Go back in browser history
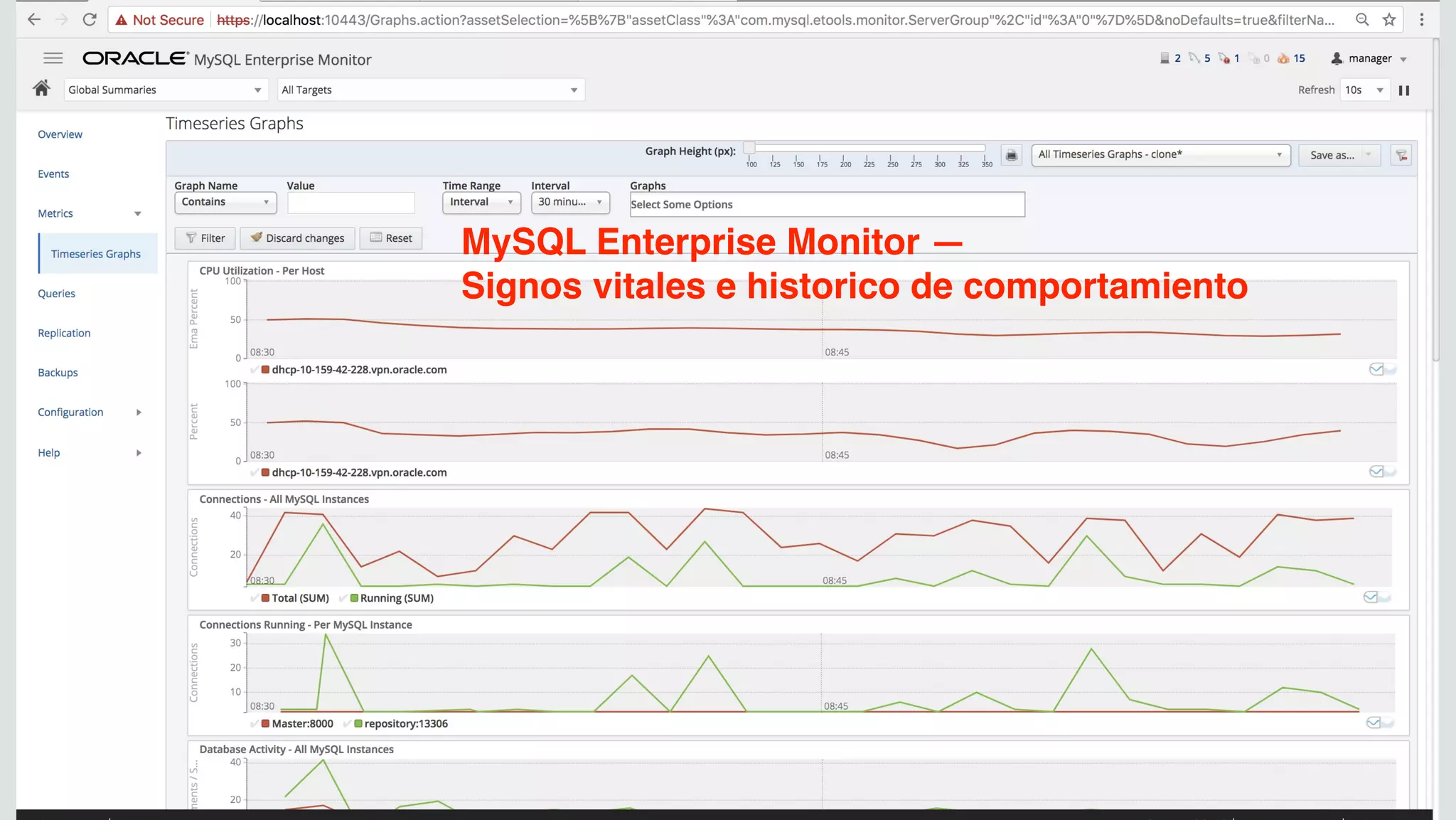Viewport: 1456px width, 820px height. point(33,20)
